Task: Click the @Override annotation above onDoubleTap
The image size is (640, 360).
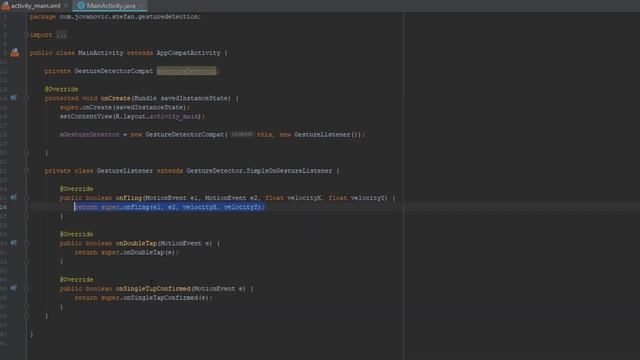Action: pyautogui.click(x=76, y=234)
